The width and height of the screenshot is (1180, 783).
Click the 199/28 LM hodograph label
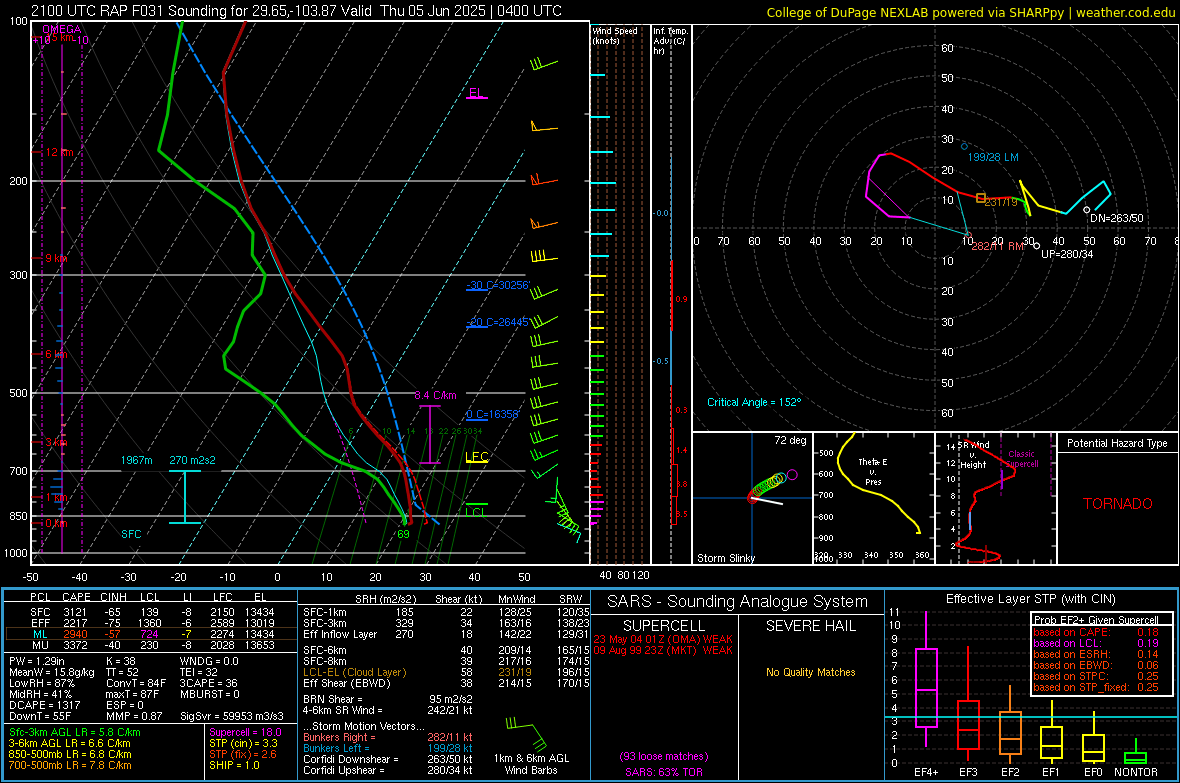click(x=993, y=157)
